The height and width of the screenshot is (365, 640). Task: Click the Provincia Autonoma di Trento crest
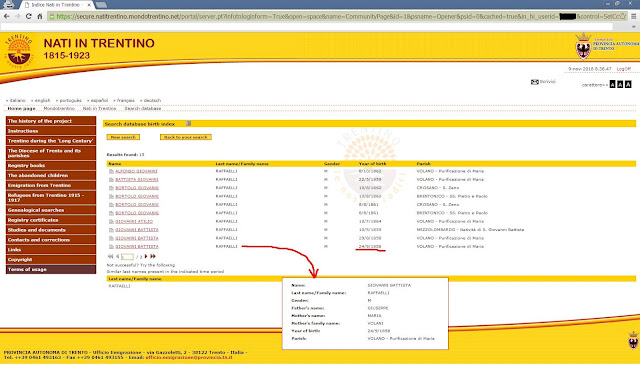(x=583, y=47)
